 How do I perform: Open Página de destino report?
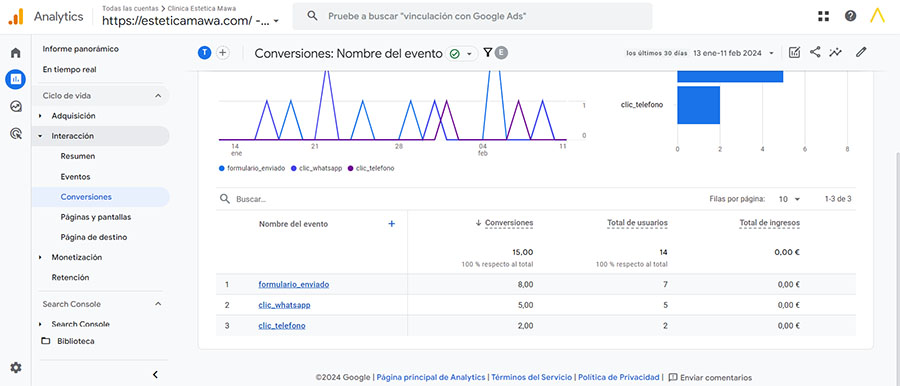point(94,237)
